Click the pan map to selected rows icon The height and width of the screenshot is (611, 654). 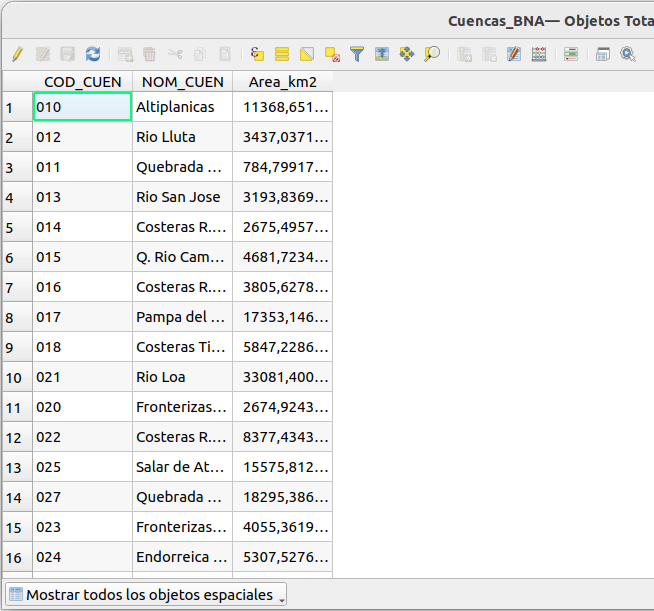(x=407, y=54)
